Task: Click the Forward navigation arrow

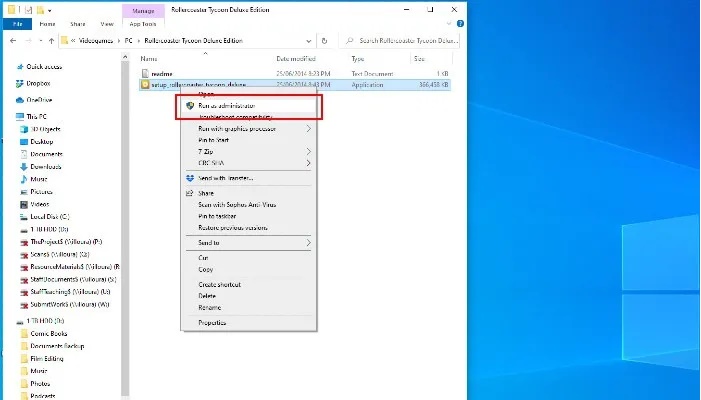Action: click(28, 41)
